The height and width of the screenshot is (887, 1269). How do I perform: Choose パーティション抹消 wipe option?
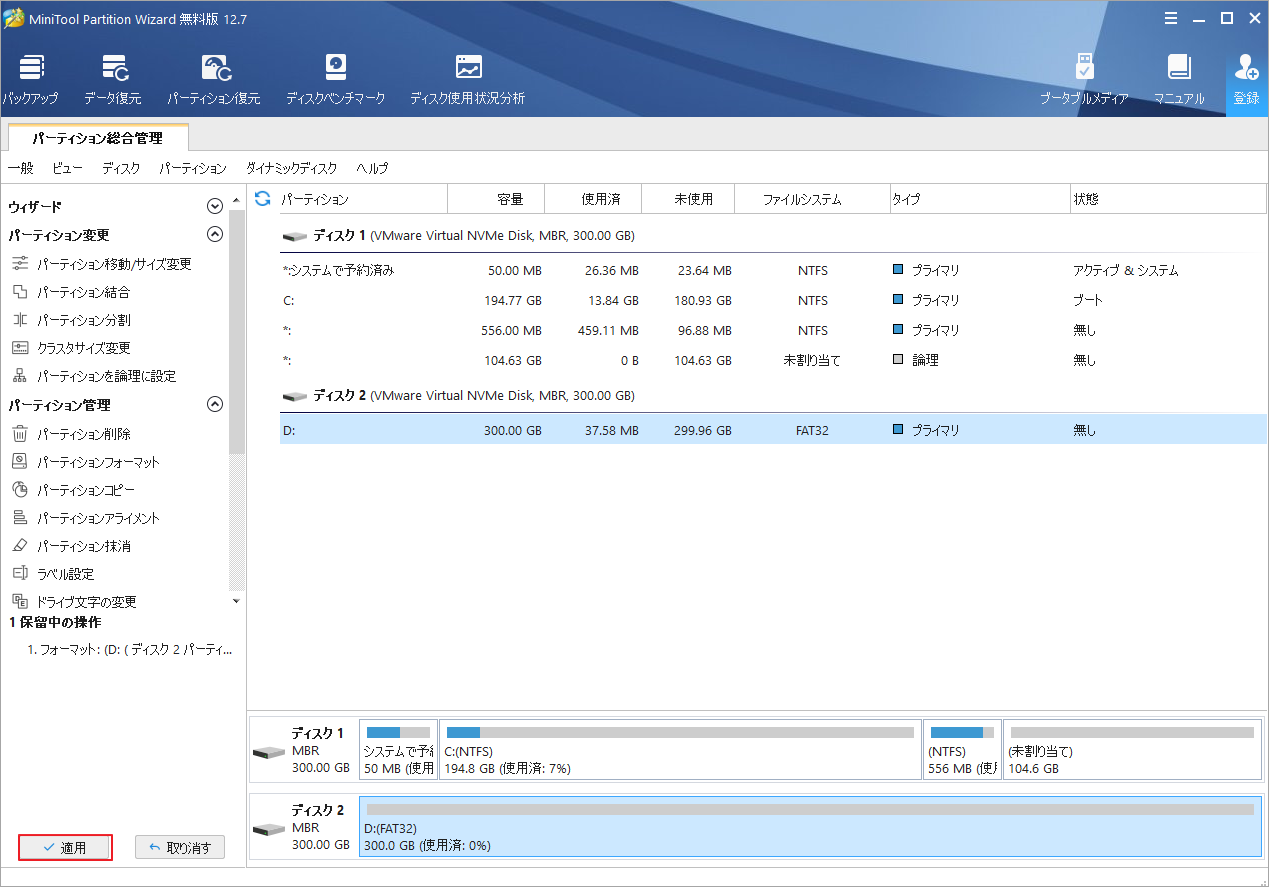click(71, 546)
